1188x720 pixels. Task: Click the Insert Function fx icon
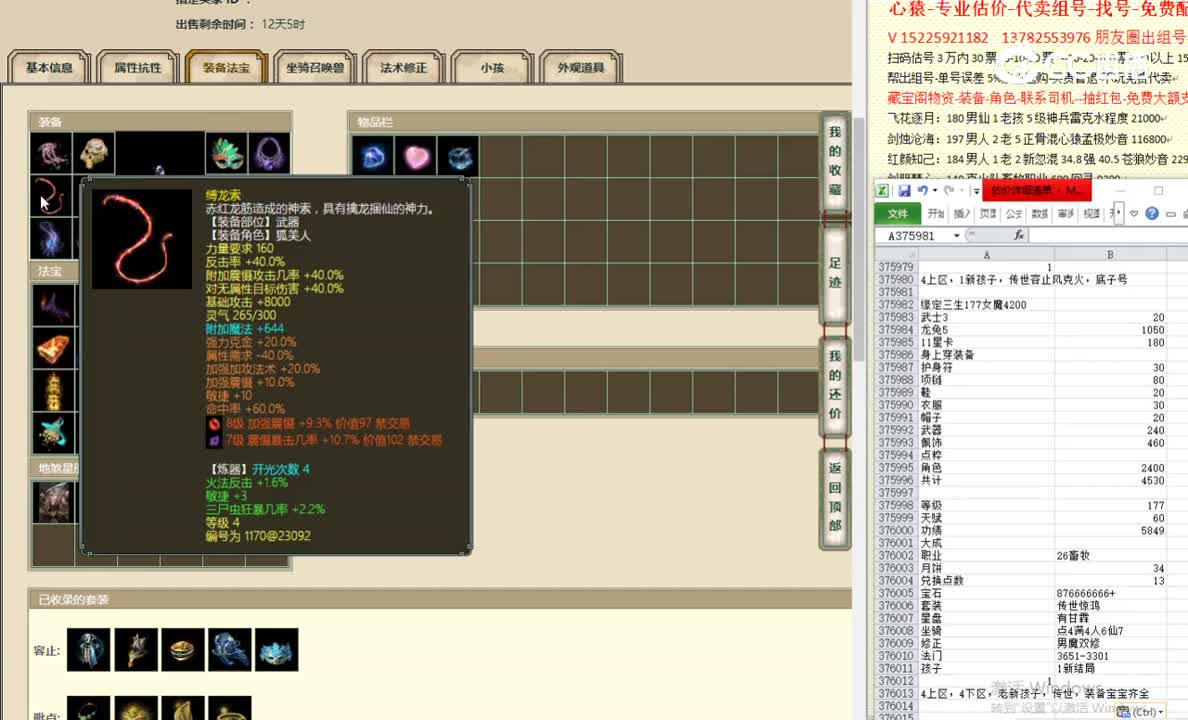1019,235
